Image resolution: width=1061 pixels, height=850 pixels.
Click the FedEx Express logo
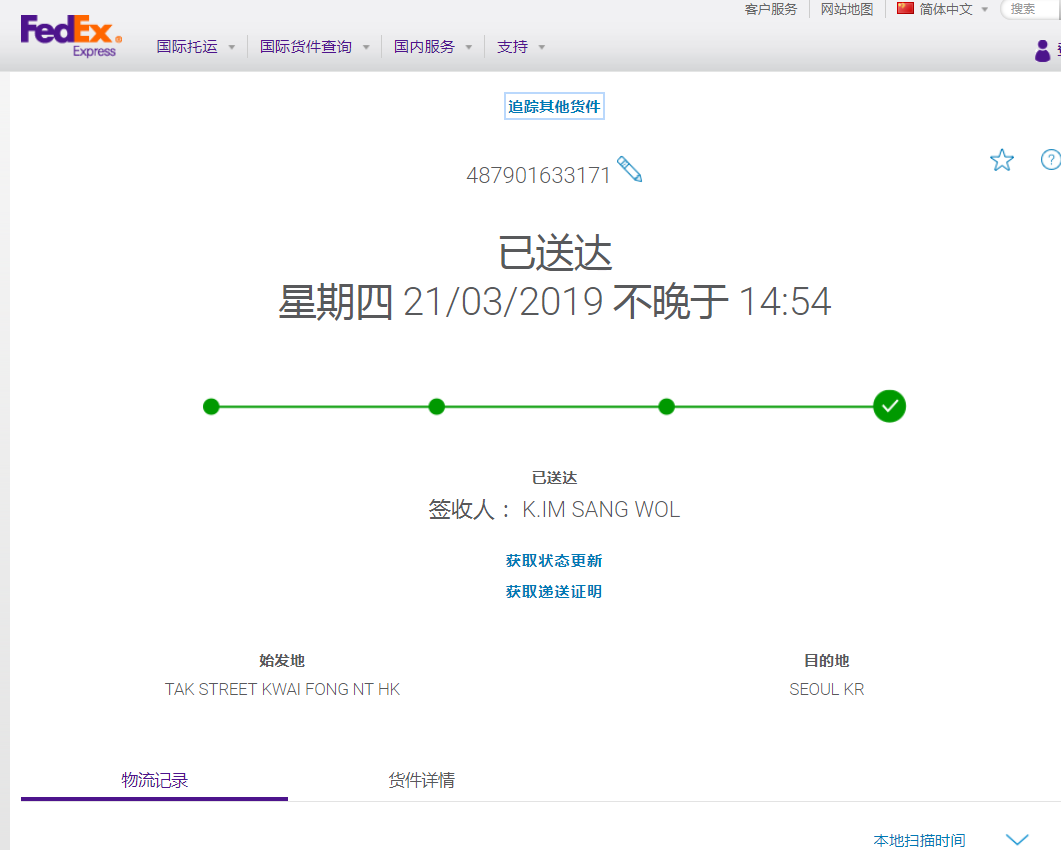pos(71,37)
